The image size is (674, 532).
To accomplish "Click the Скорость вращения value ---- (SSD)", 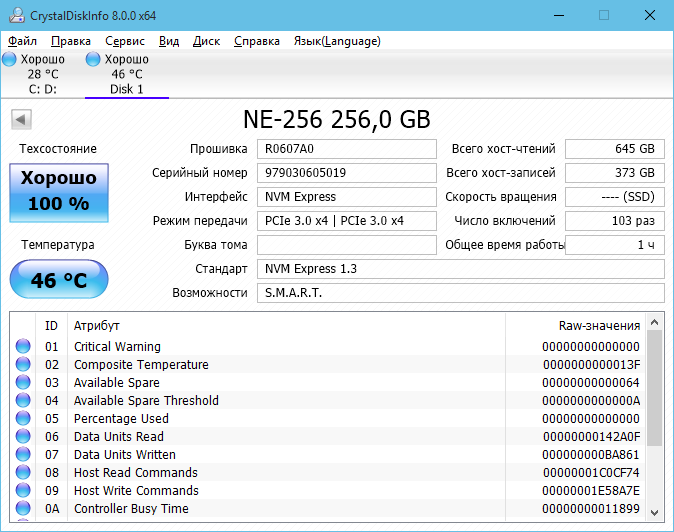I will pyautogui.click(x=615, y=197).
